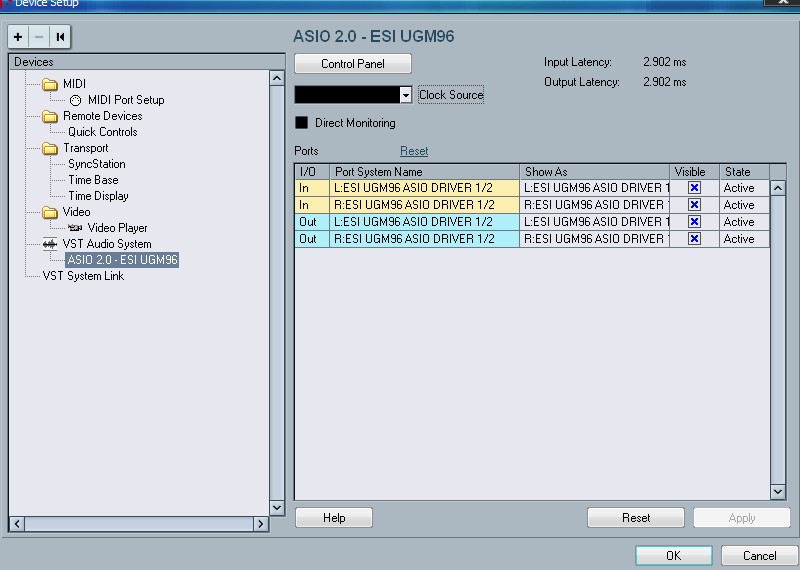Viewport: 800px width, 570px height.
Task: Confirm the dialog with OK
Action: click(674, 556)
